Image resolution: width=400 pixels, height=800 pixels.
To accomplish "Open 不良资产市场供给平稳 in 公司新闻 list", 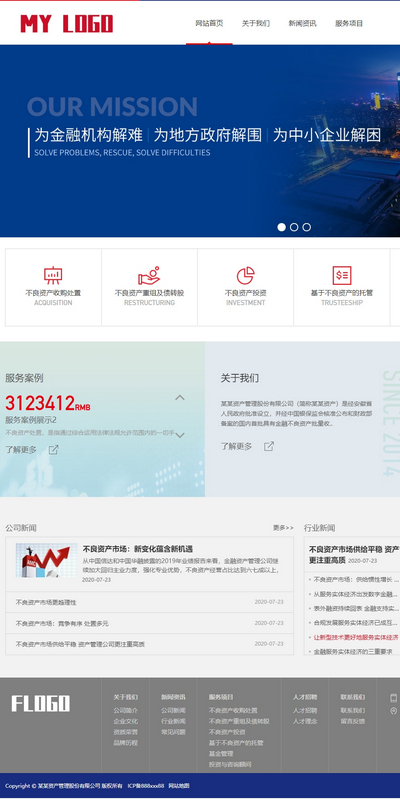I will coord(80,644).
